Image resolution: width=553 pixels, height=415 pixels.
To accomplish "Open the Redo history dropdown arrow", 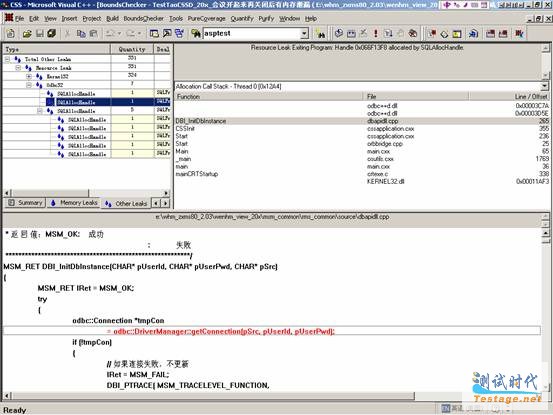I will point(139,33).
